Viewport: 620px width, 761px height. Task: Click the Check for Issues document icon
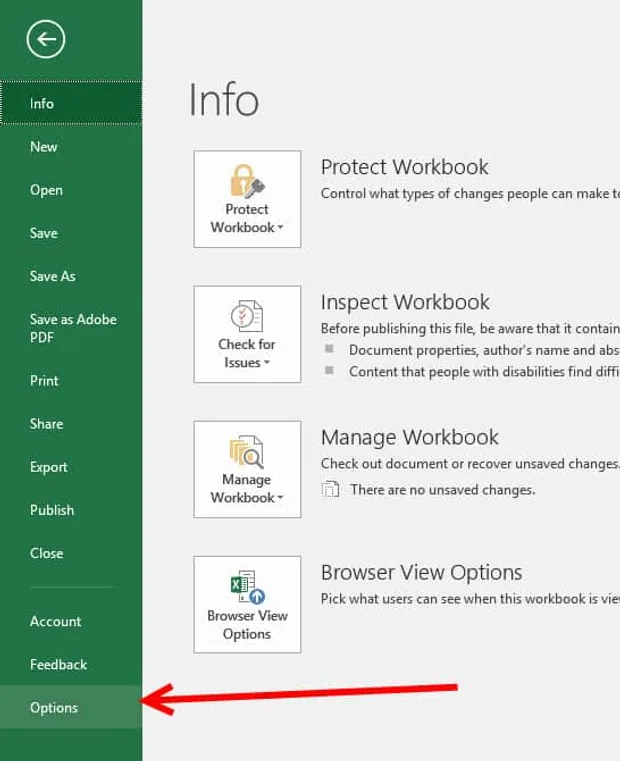(x=247, y=315)
